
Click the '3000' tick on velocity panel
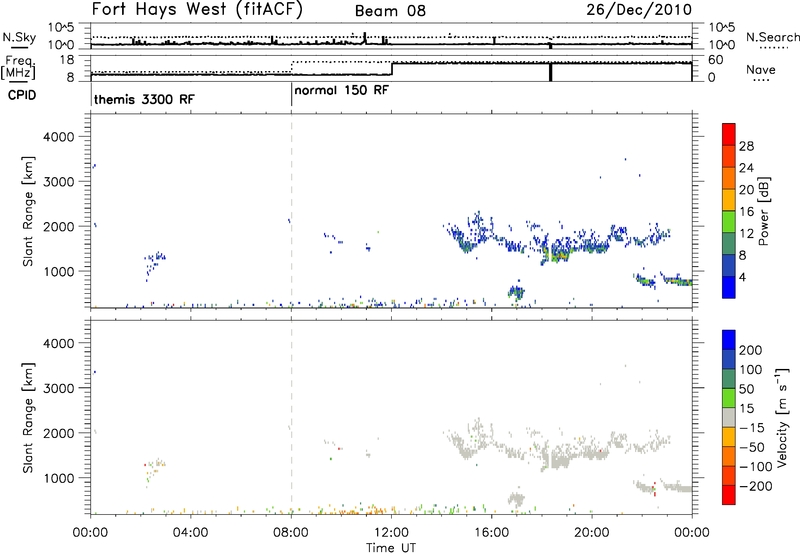coord(59,388)
